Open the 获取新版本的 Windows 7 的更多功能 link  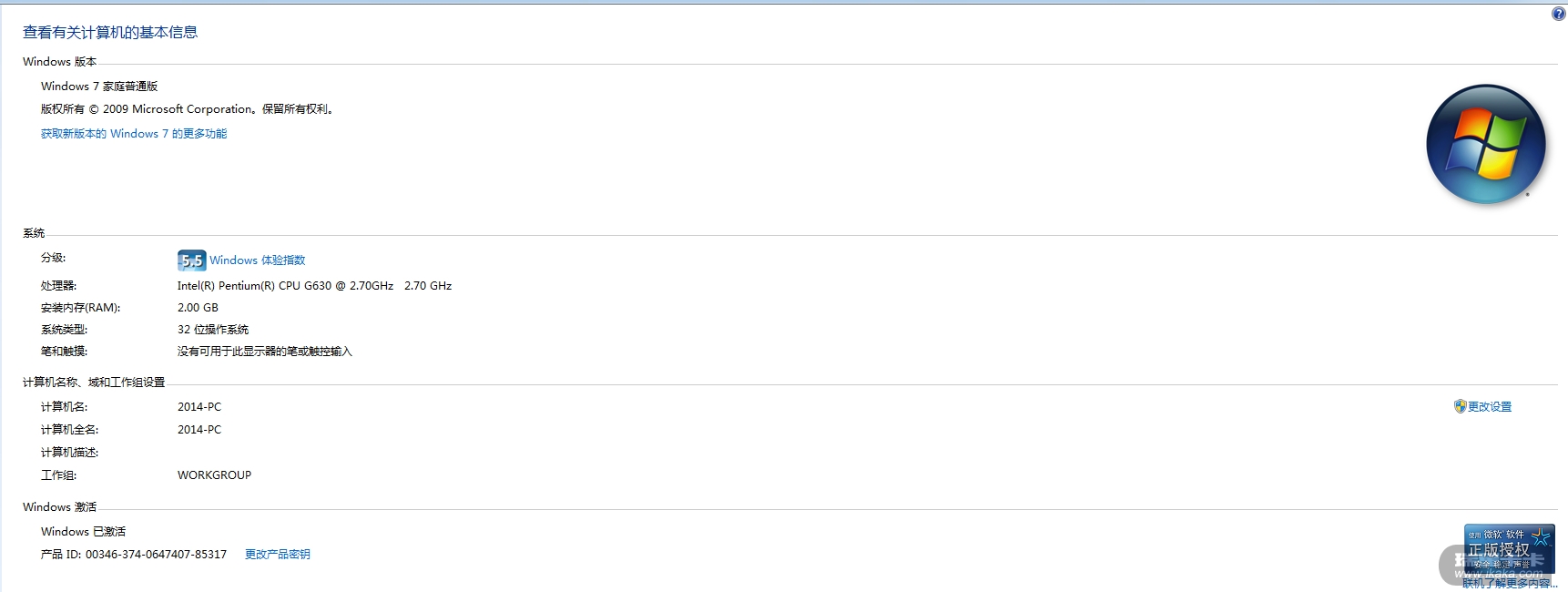(x=134, y=134)
